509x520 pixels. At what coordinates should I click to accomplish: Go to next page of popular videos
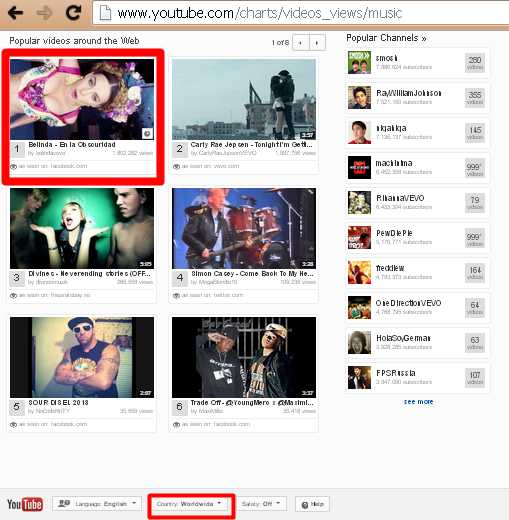tap(317, 43)
